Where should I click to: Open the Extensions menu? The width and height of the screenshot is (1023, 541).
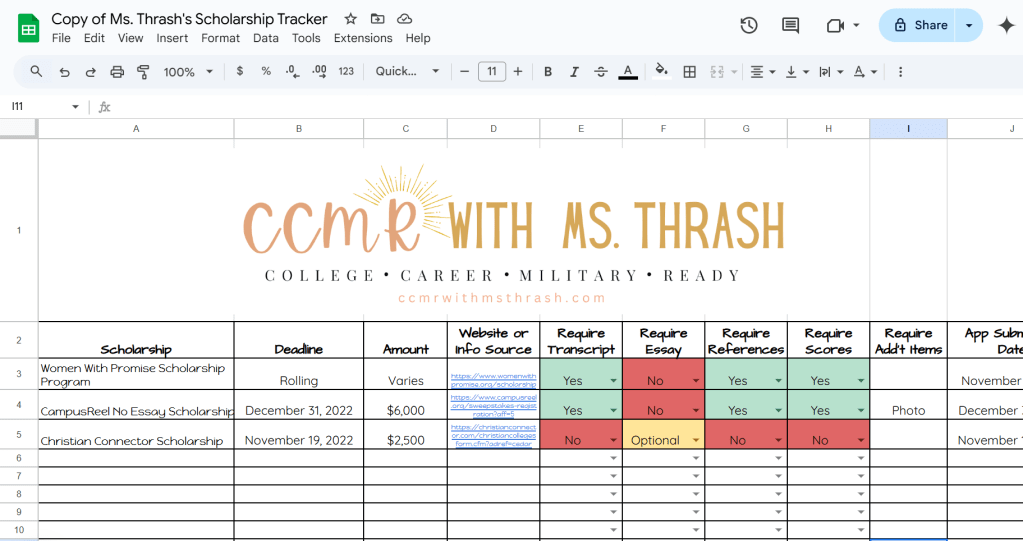[x=363, y=38]
